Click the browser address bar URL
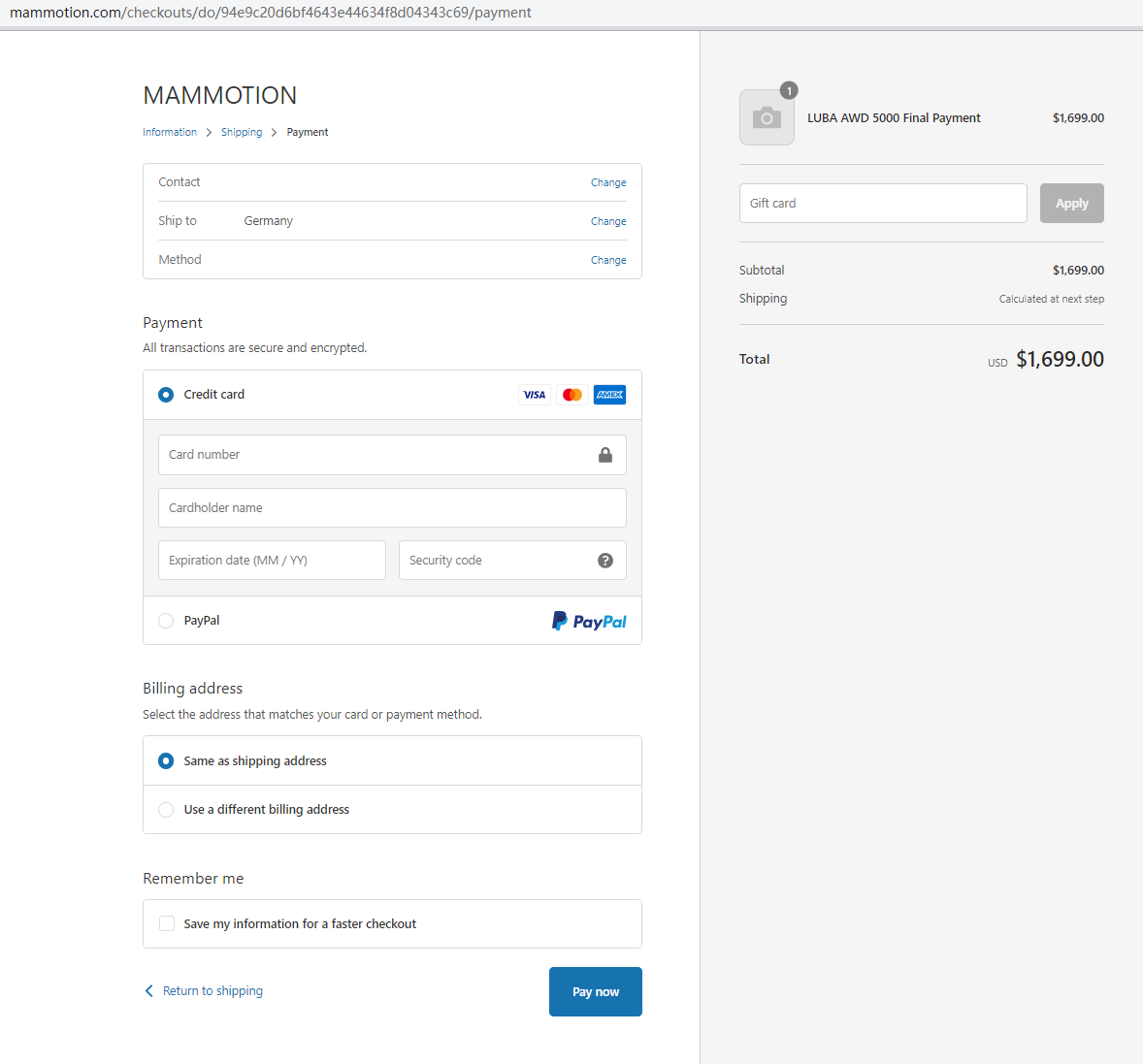The image size is (1143, 1064). click(271, 13)
